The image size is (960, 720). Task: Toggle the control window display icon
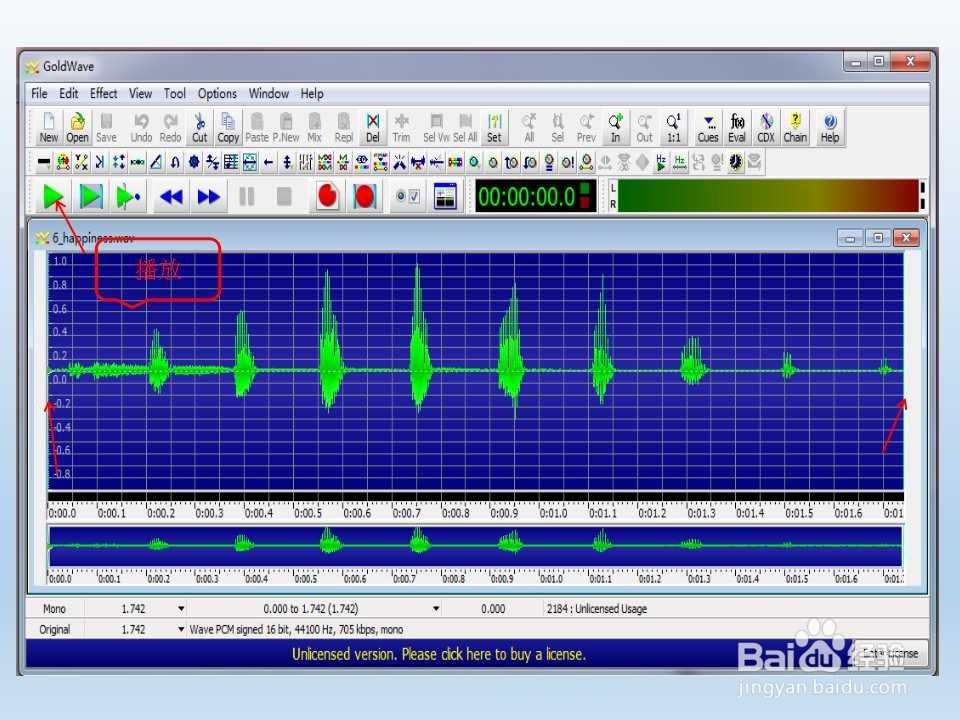click(445, 197)
